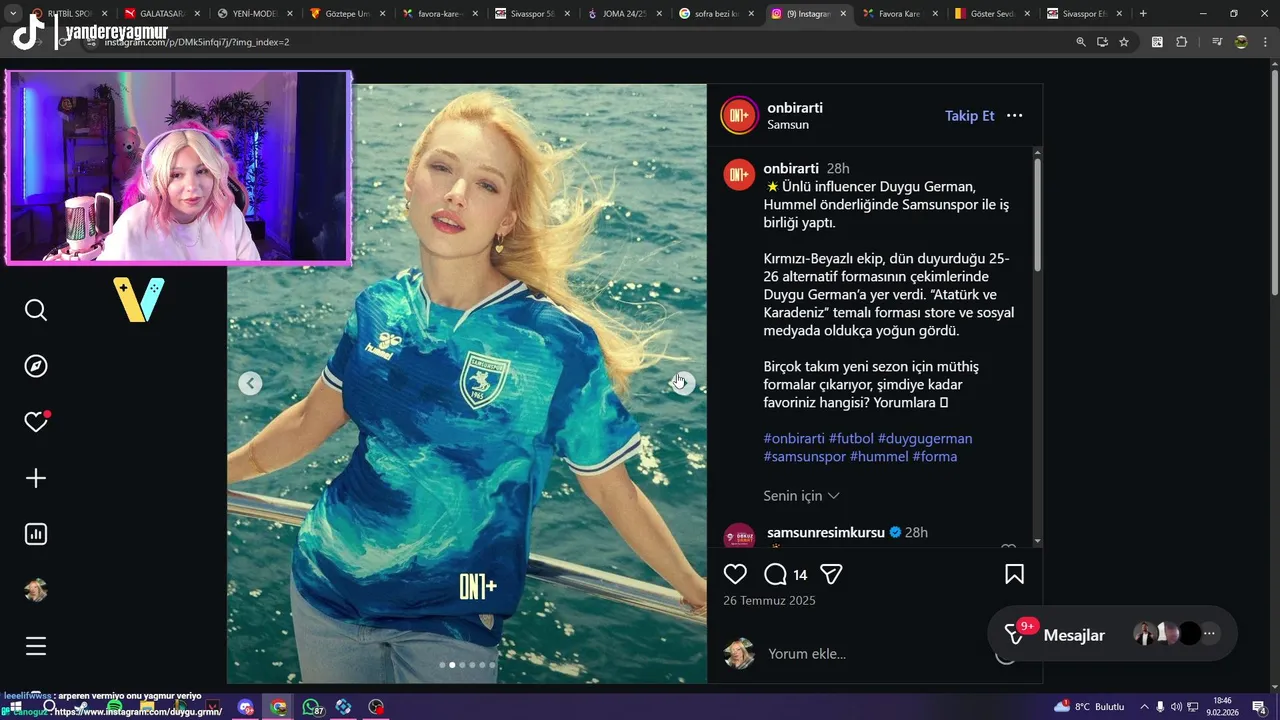Open the QR code extension icon
The width and height of the screenshot is (1280, 720).
1157,42
